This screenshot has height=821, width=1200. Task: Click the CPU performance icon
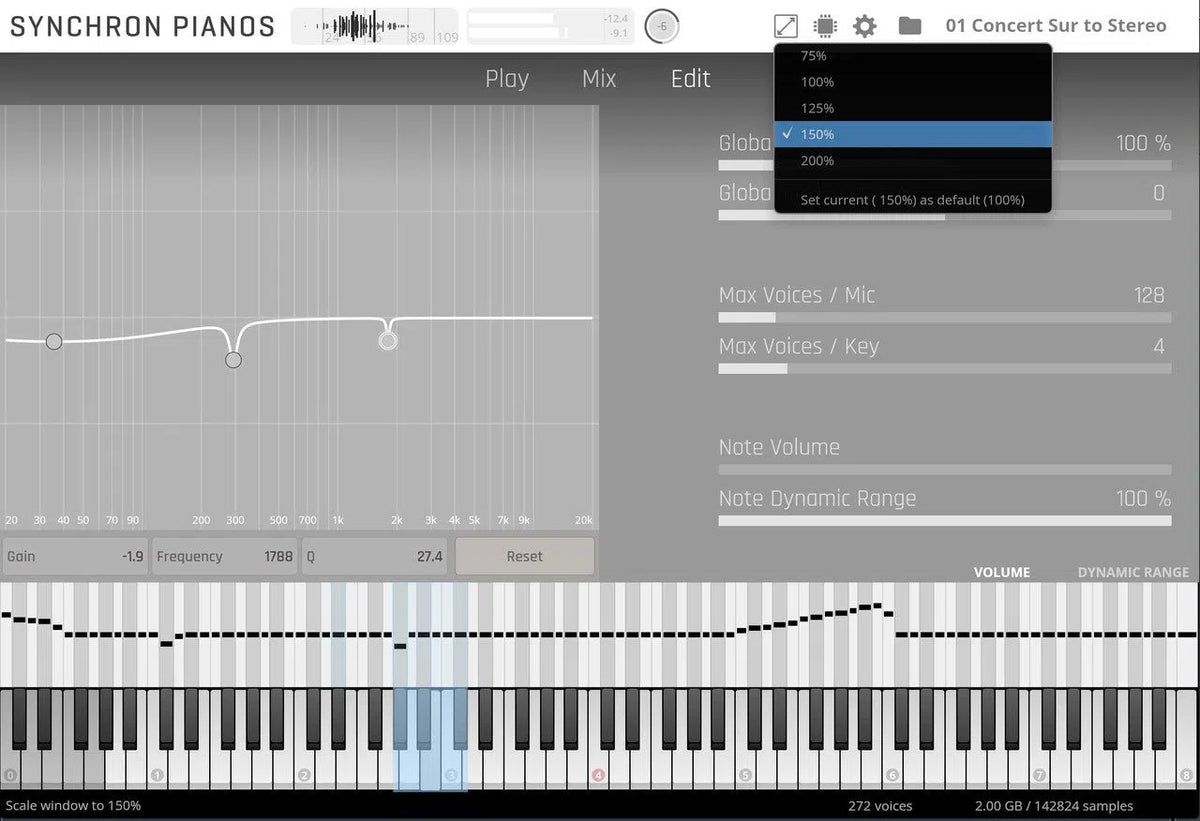point(824,25)
